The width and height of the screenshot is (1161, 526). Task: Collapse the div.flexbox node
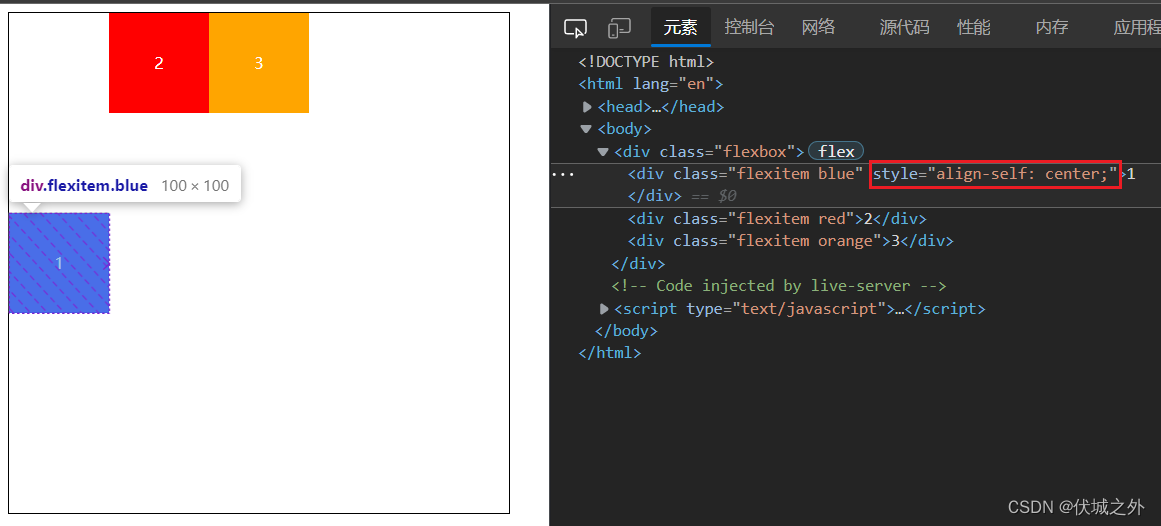[x=603, y=152]
